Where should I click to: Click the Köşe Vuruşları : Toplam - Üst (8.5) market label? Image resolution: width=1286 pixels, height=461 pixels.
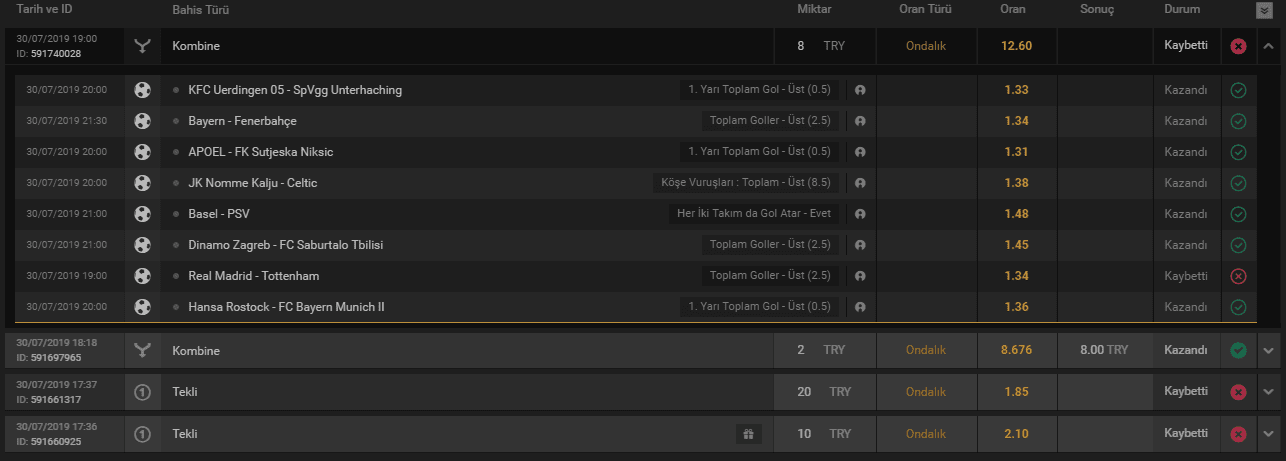[746, 183]
